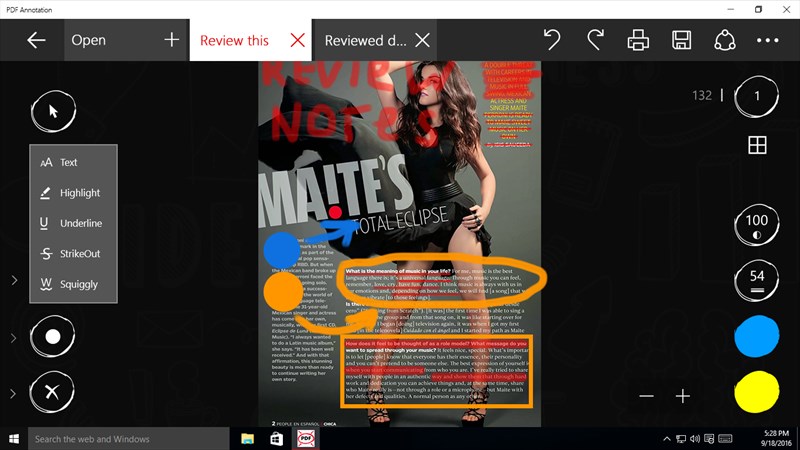
Task: Save the PDF with the floppy icon
Action: click(682, 40)
